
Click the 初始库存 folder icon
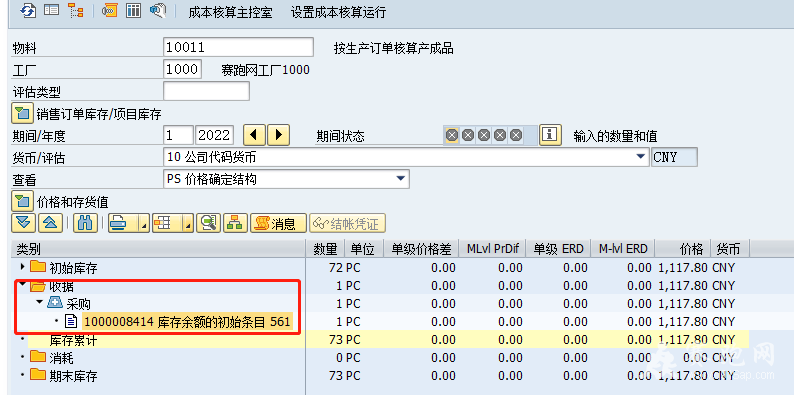click(x=37, y=266)
